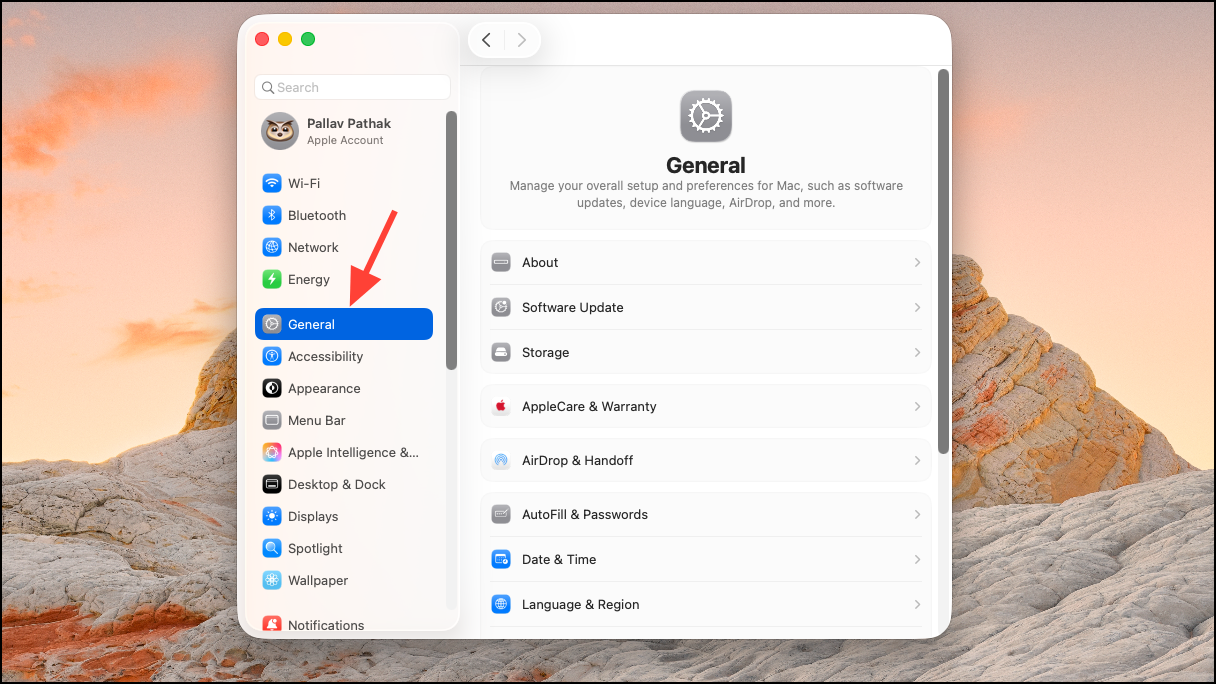1216x684 pixels.
Task: Click the green zoom window button
Action: tap(308, 39)
